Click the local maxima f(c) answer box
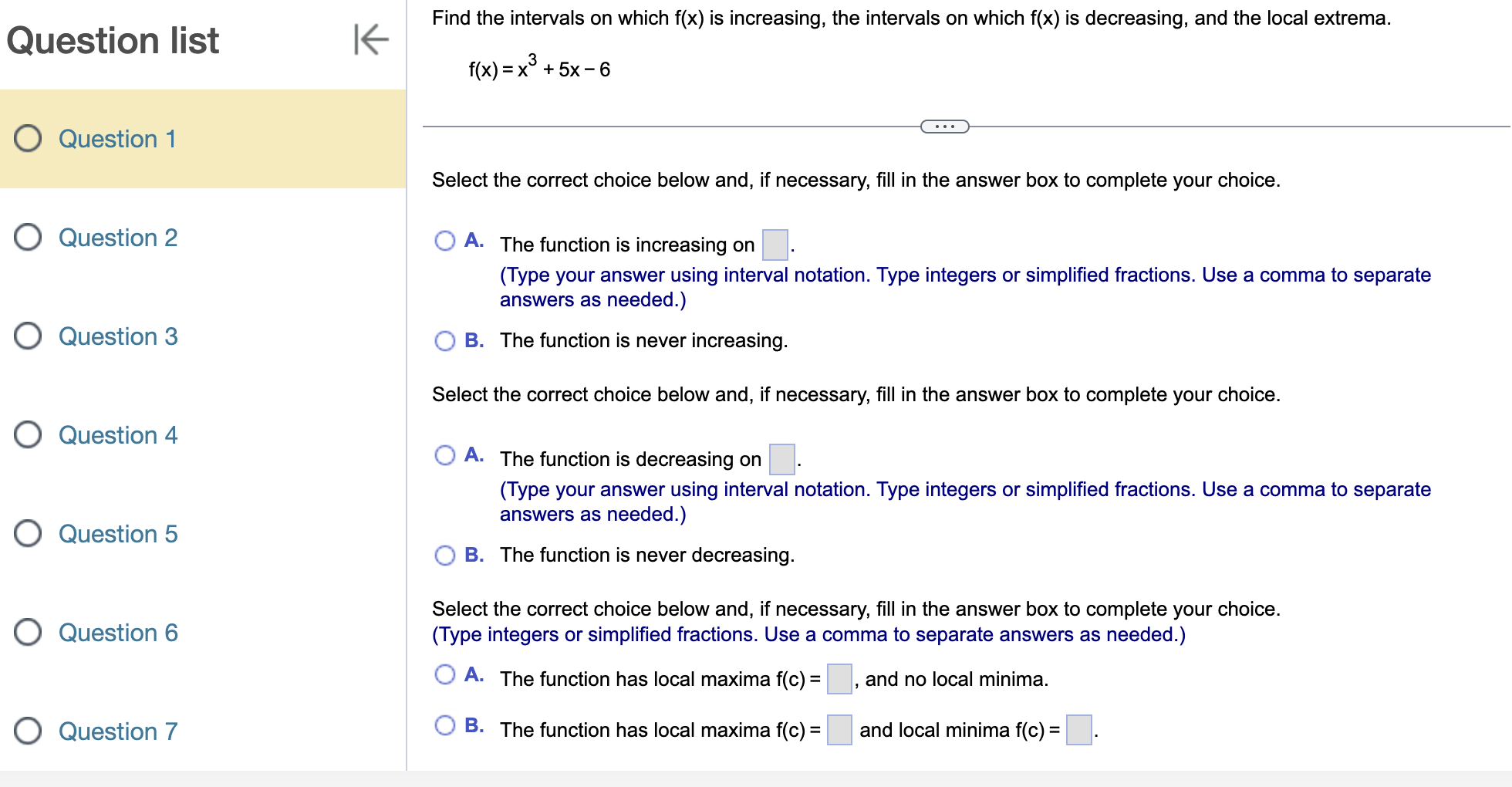Image resolution: width=1512 pixels, height=787 pixels. pyautogui.click(x=840, y=679)
